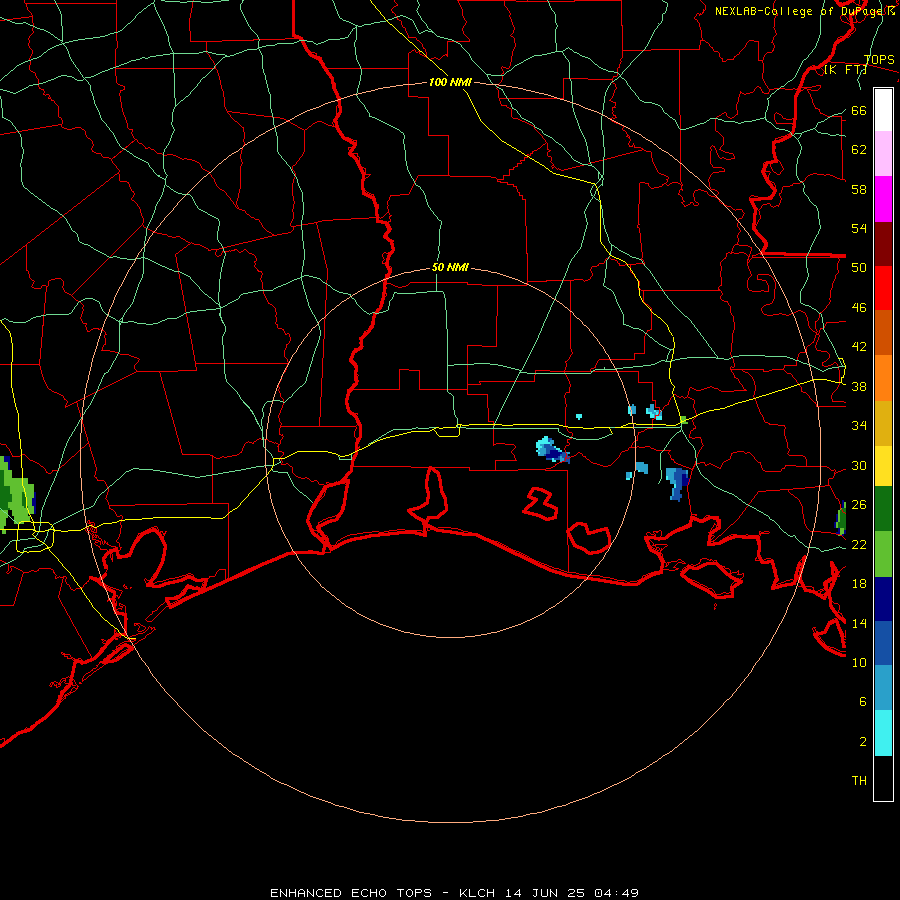
Task: Click the '54' legend value
Action: (859, 228)
